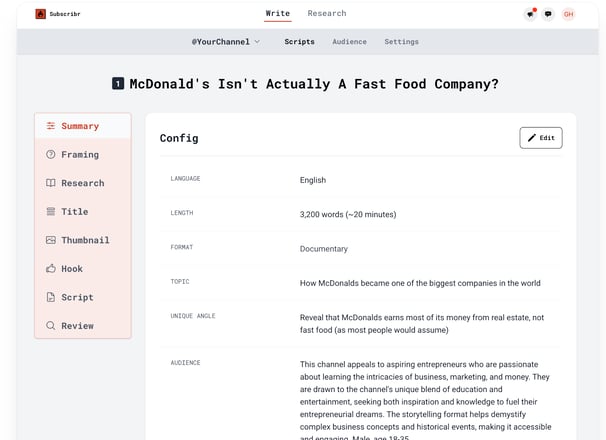
Task: Go to the Thumbnail step
Action: [83, 240]
